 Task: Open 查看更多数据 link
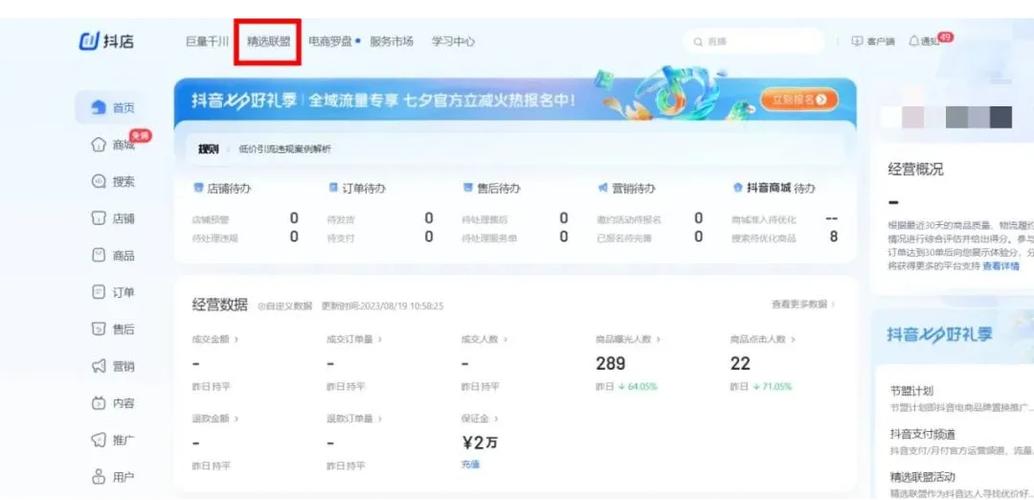point(802,304)
